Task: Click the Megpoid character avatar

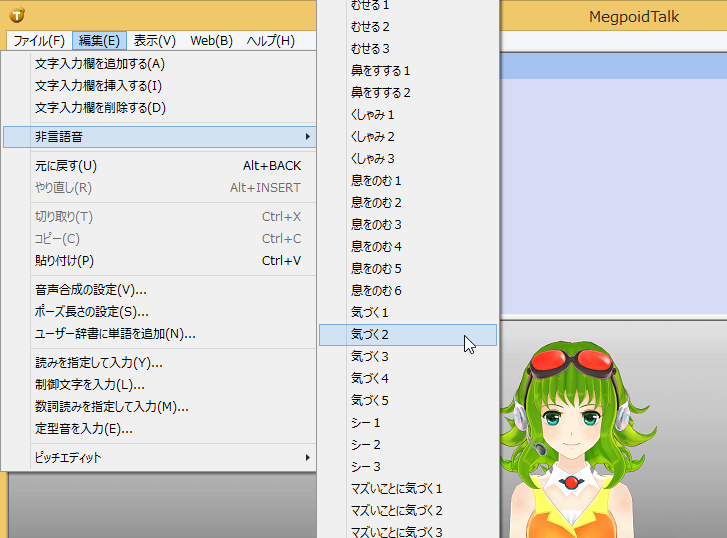Action: 580,440
